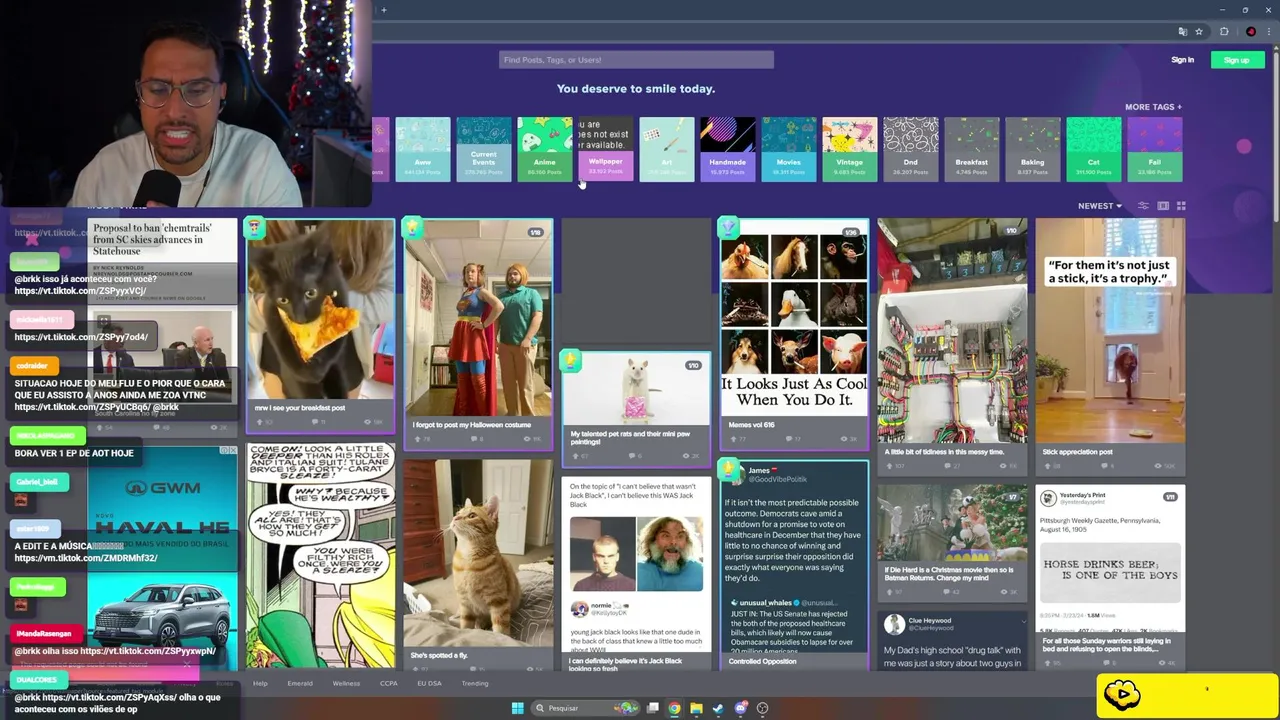This screenshot has width=1280, height=720.
Task: Select the Aww tag tile
Action: click(x=422, y=149)
